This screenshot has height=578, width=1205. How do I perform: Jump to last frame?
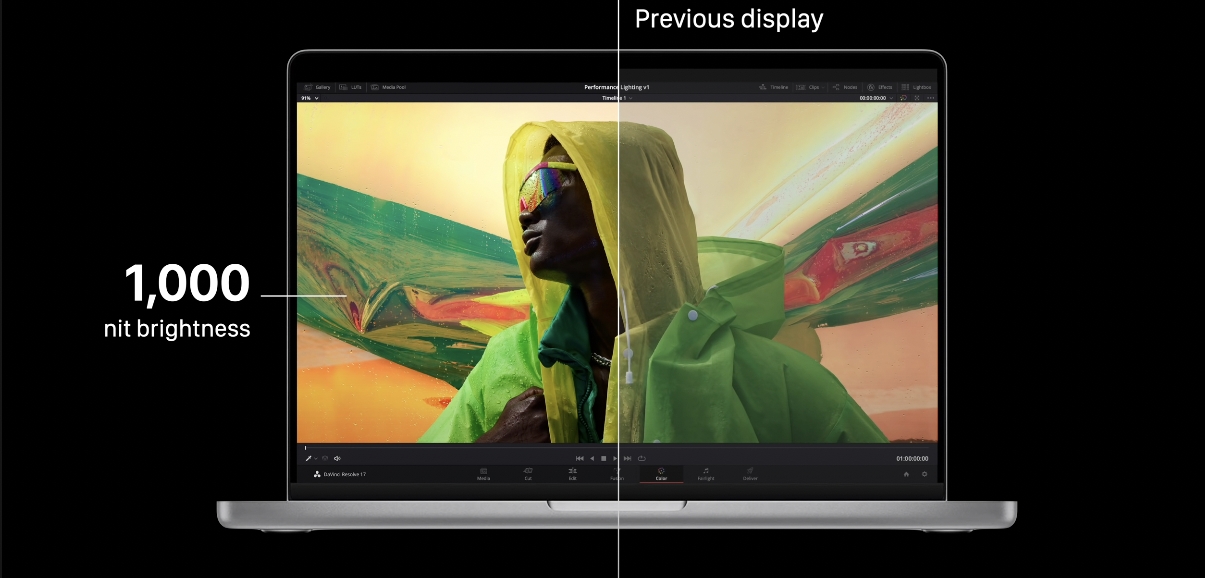coord(627,458)
